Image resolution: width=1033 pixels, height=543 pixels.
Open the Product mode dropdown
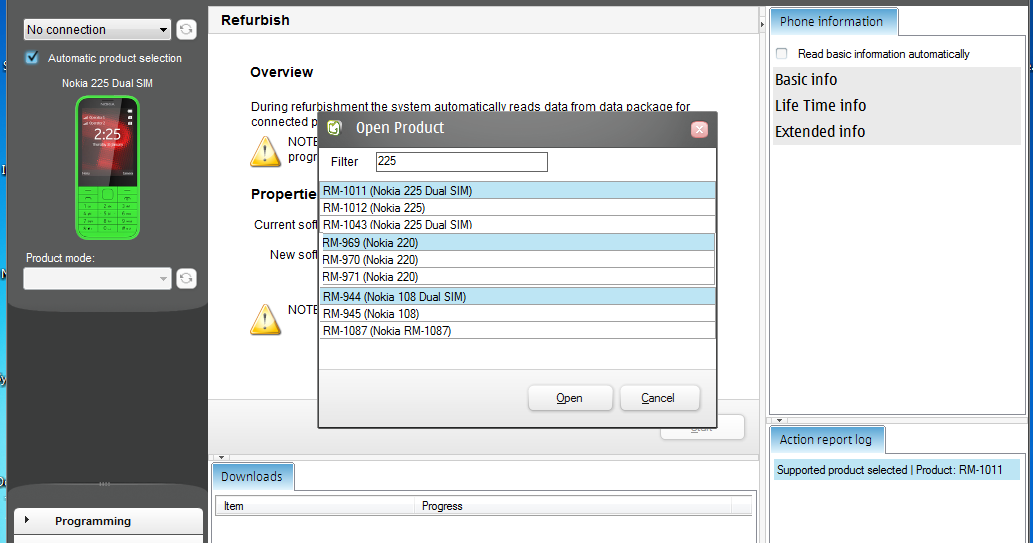point(98,279)
